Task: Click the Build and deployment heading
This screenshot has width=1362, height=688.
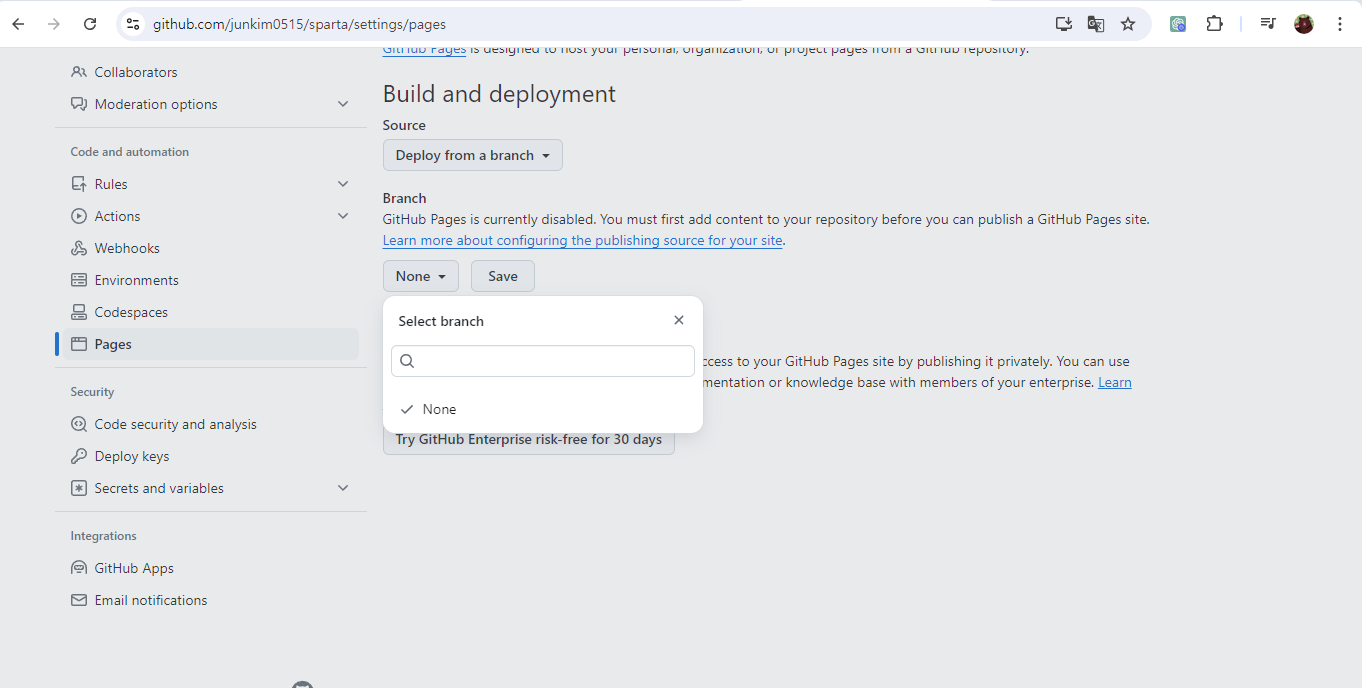Action: click(499, 94)
